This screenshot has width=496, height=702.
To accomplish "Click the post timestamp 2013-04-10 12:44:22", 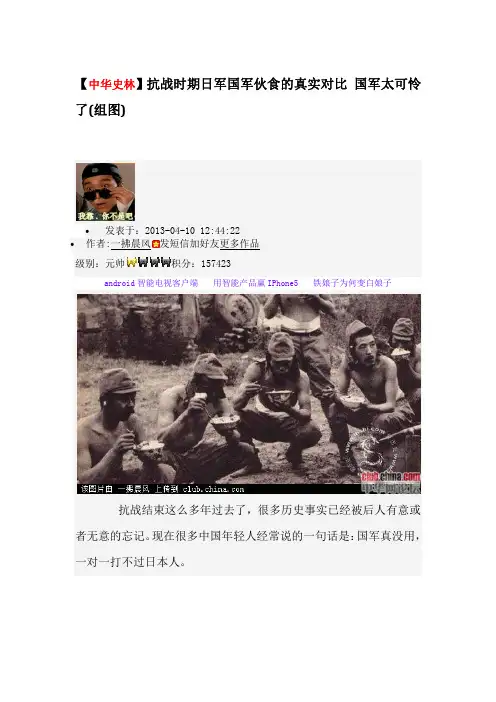I will (192, 231).
